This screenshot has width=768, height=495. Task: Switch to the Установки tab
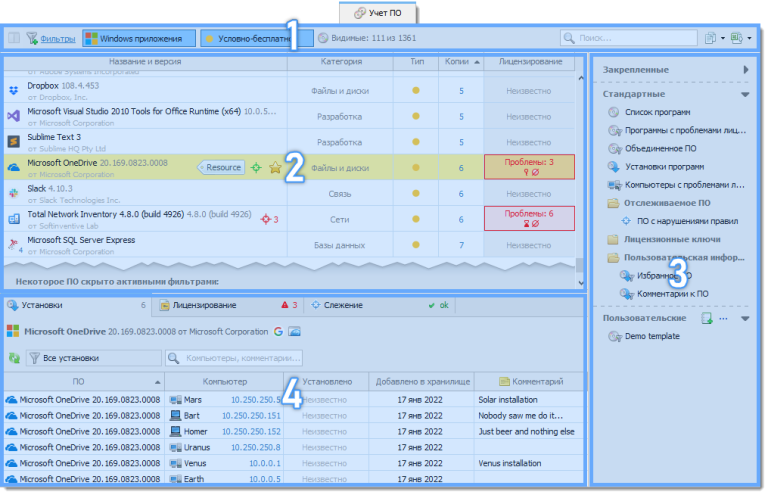pos(76,305)
